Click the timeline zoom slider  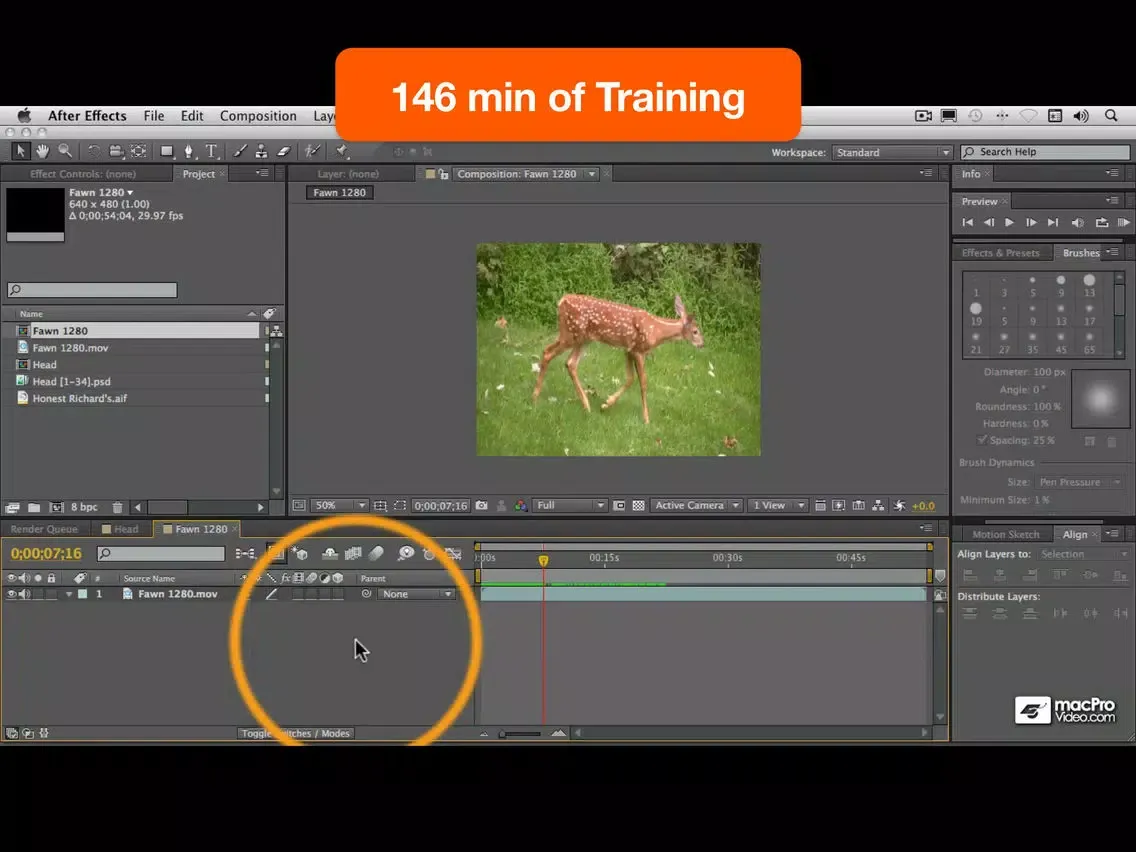pyautogui.click(x=521, y=733)
